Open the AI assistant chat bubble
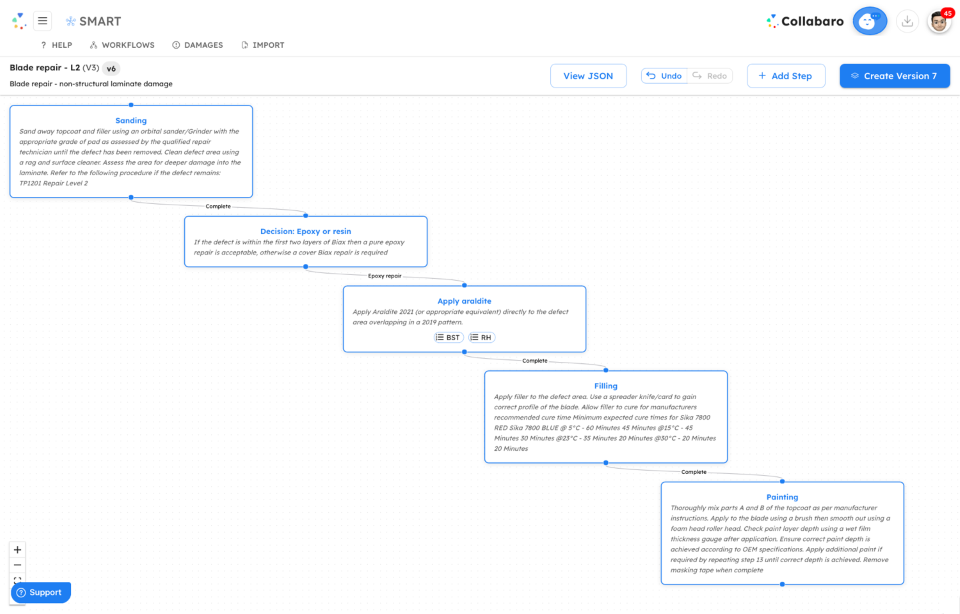The height and width of the screenshot is (614, 960). (x=869, y=20)
